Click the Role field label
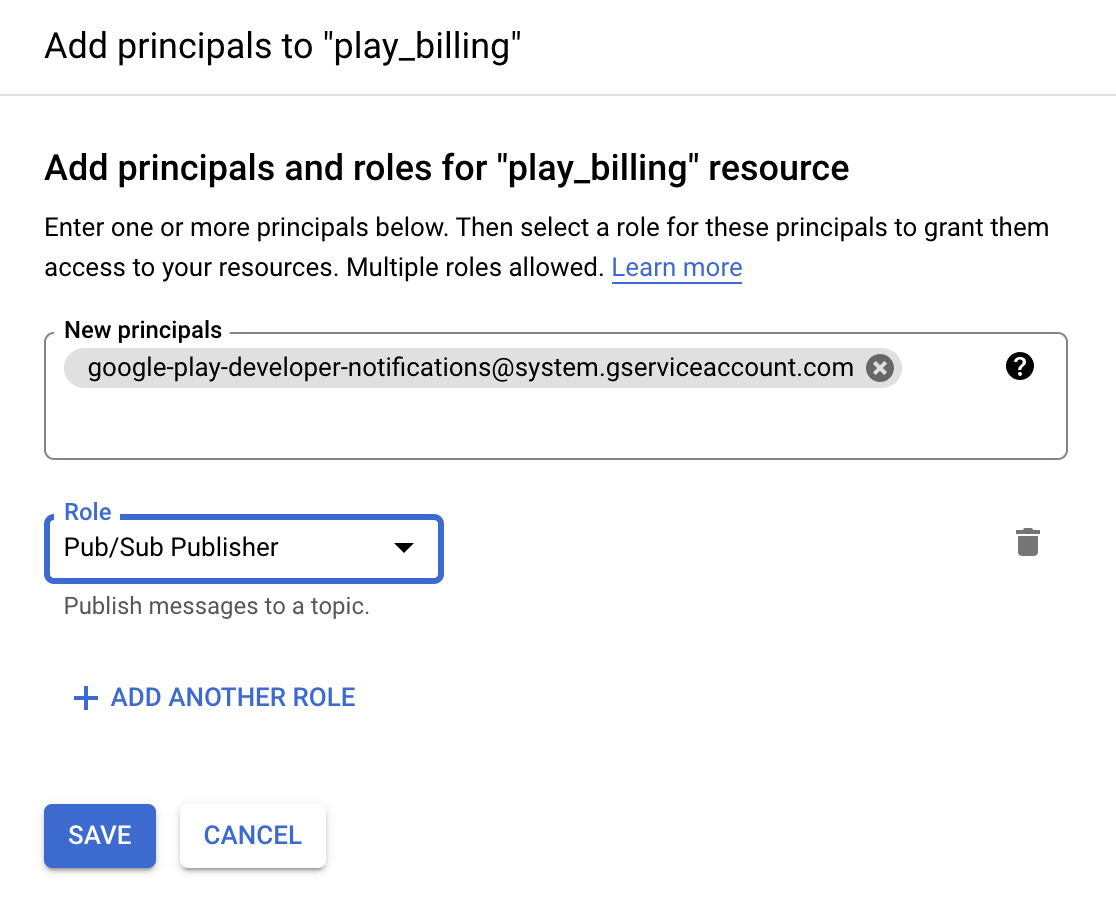Viewport: 1116px width, 912px height. [87, 512]
